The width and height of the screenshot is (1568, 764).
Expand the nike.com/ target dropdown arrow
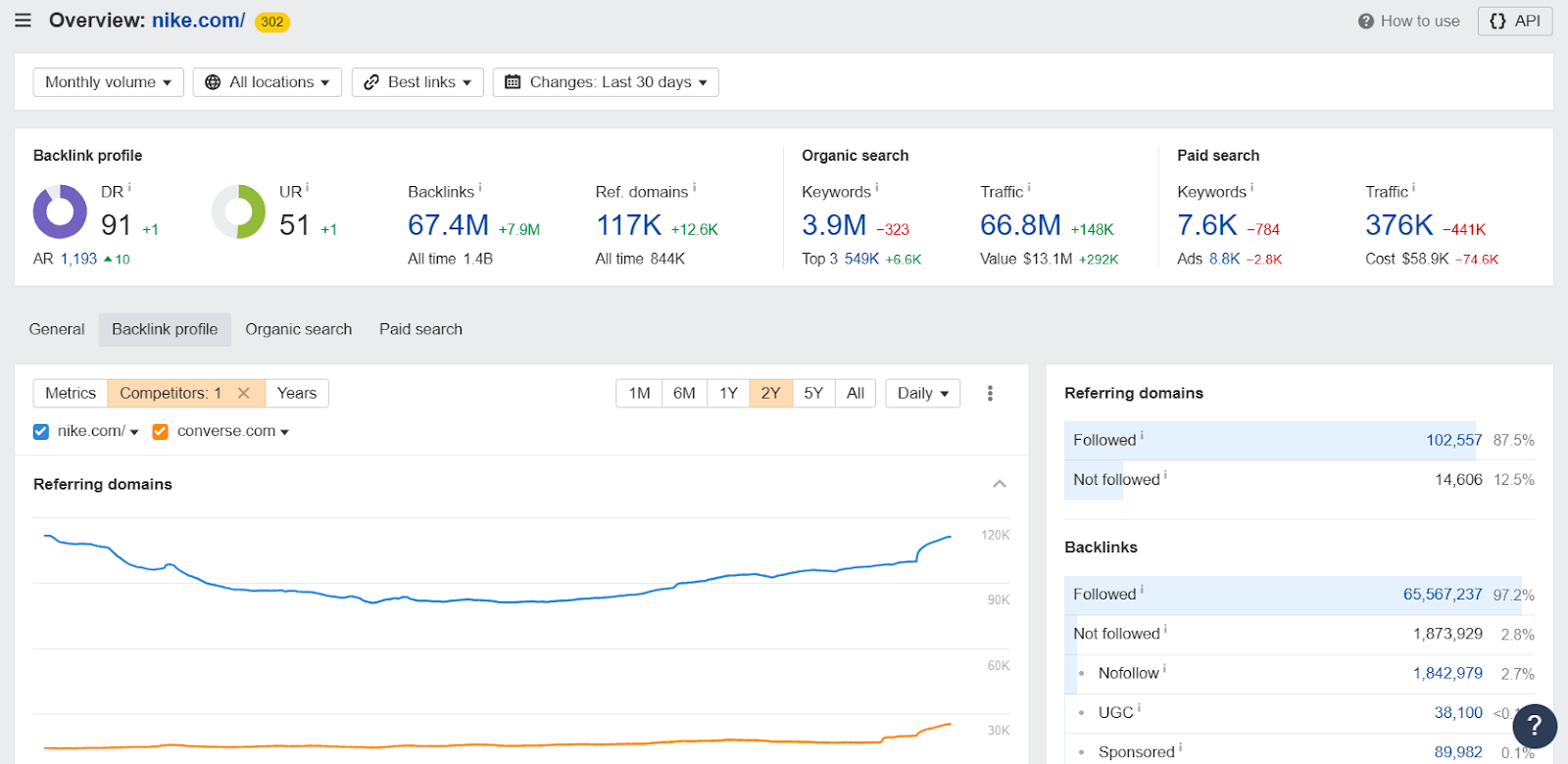coord(134,432)
